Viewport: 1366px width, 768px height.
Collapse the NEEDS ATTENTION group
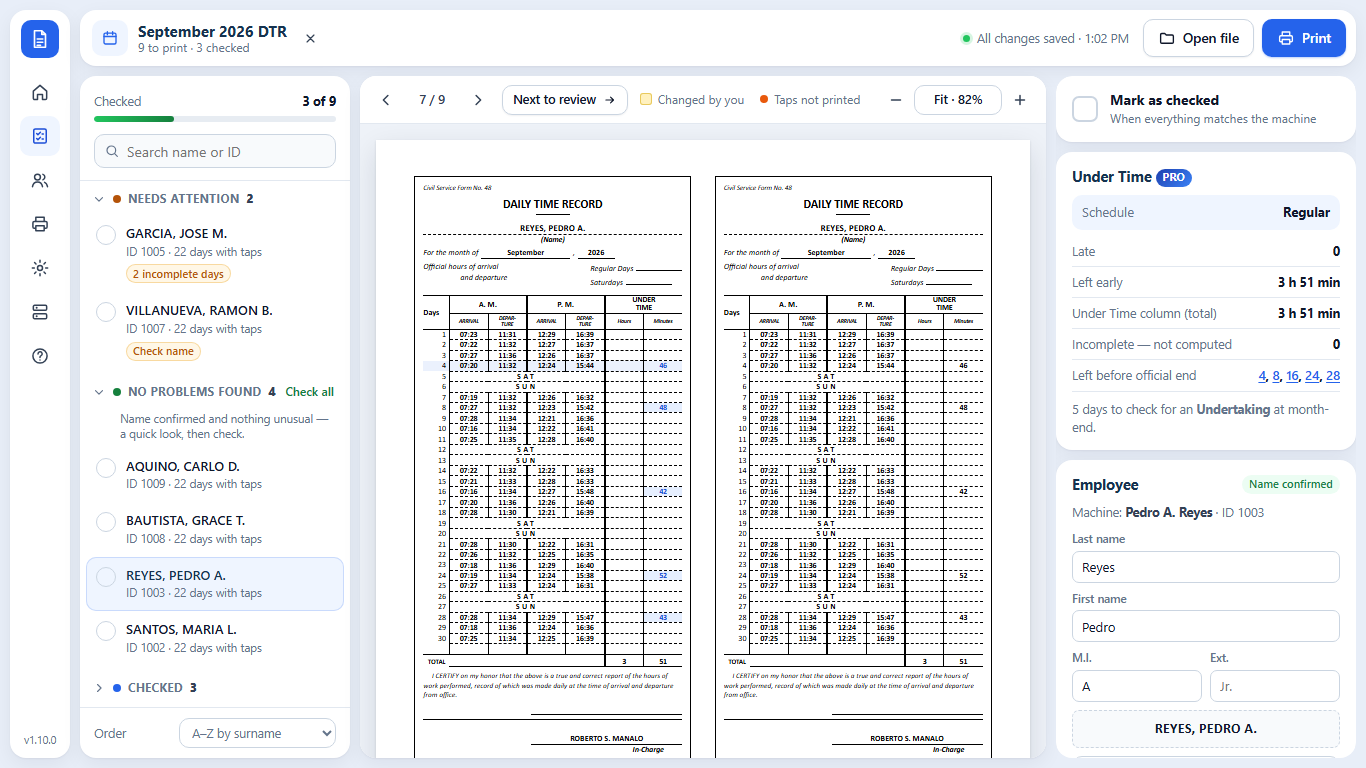(x=99, y=199)
